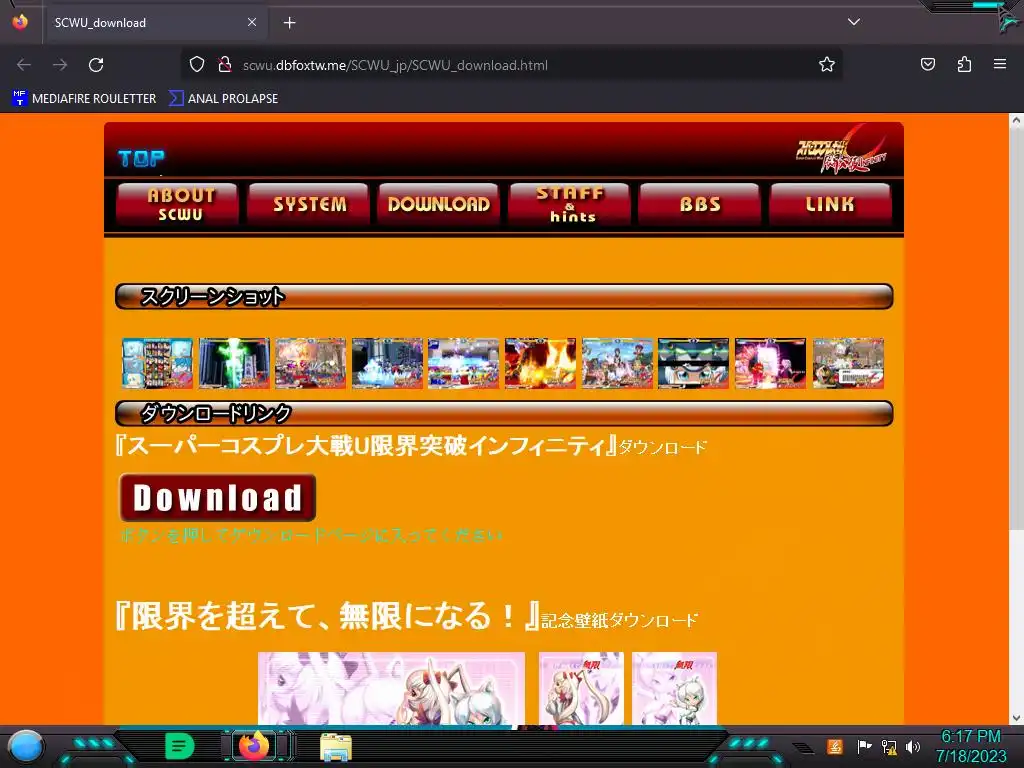Open the orange tray icon
This screenshot has width=1024, height=768.
[835, 746]
